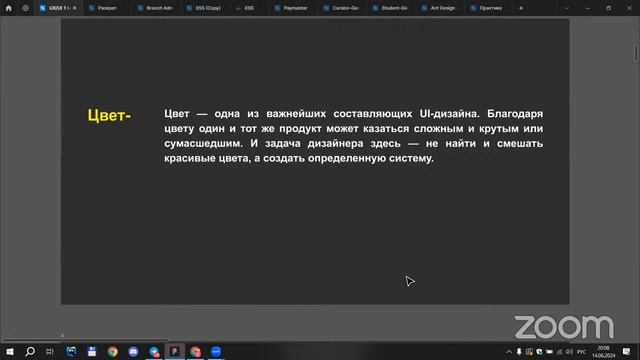Switch to the Branch Adm tab
This screenshot has height=360, width=640.
[x=156, y=8]
